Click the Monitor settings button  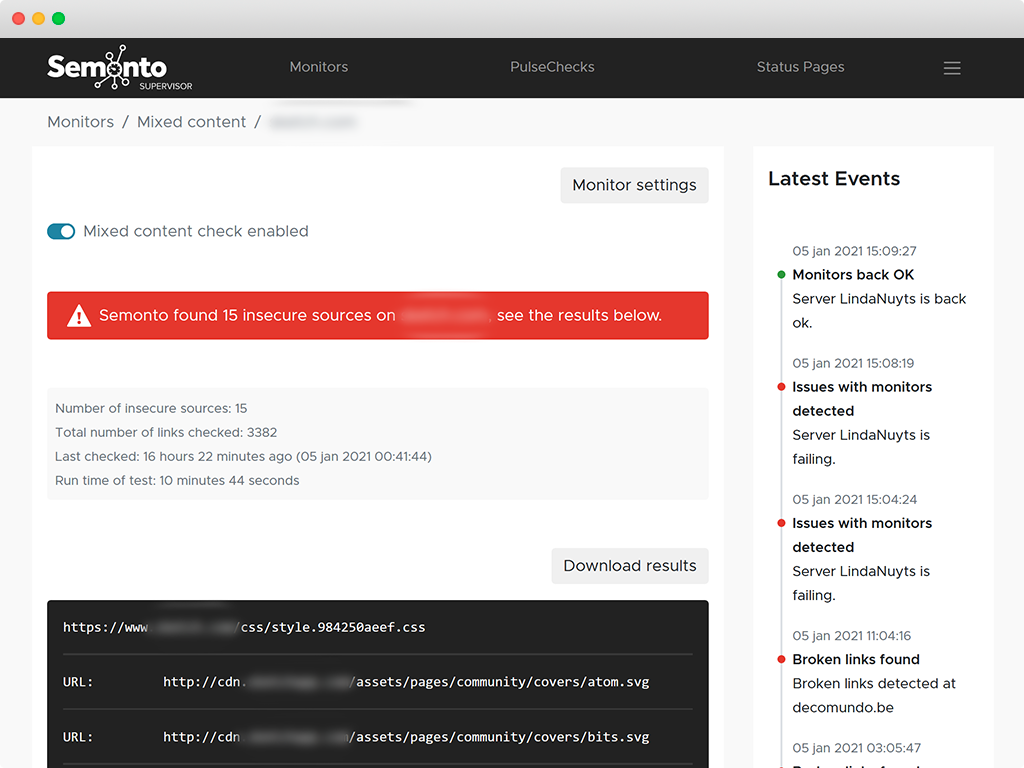[x=634, y=185]
